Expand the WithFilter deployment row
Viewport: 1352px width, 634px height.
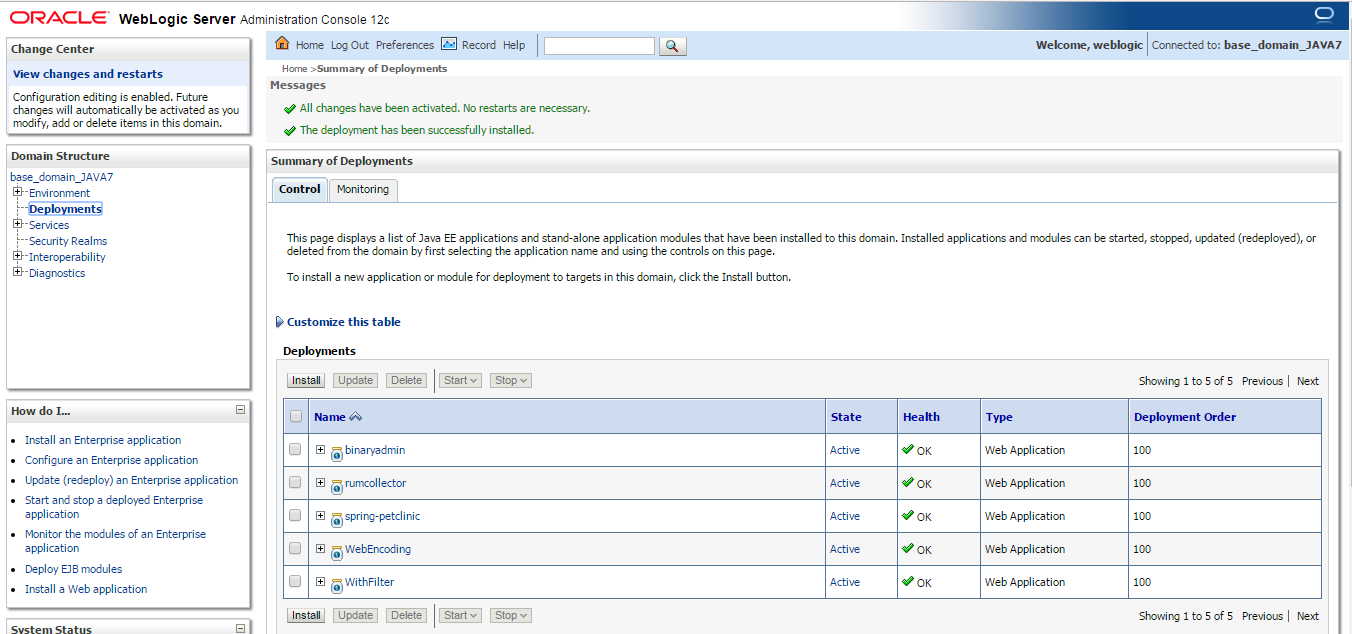(x=321, y=581)
